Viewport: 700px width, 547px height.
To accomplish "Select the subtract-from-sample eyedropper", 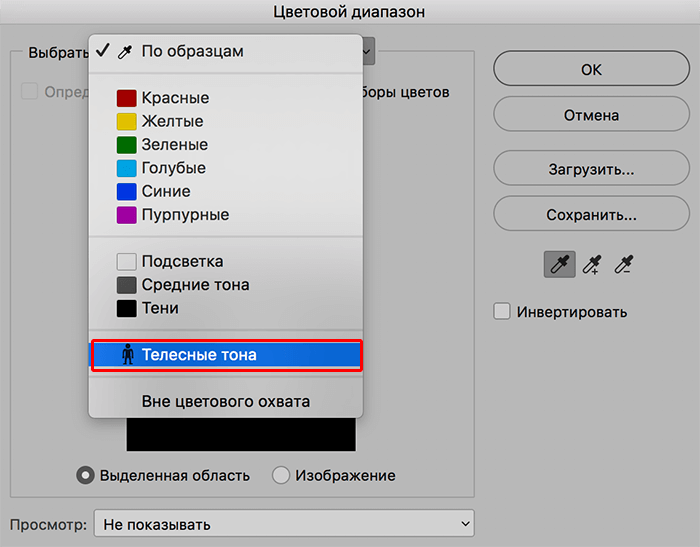I will pyautogui.click(x=624, y=264).
